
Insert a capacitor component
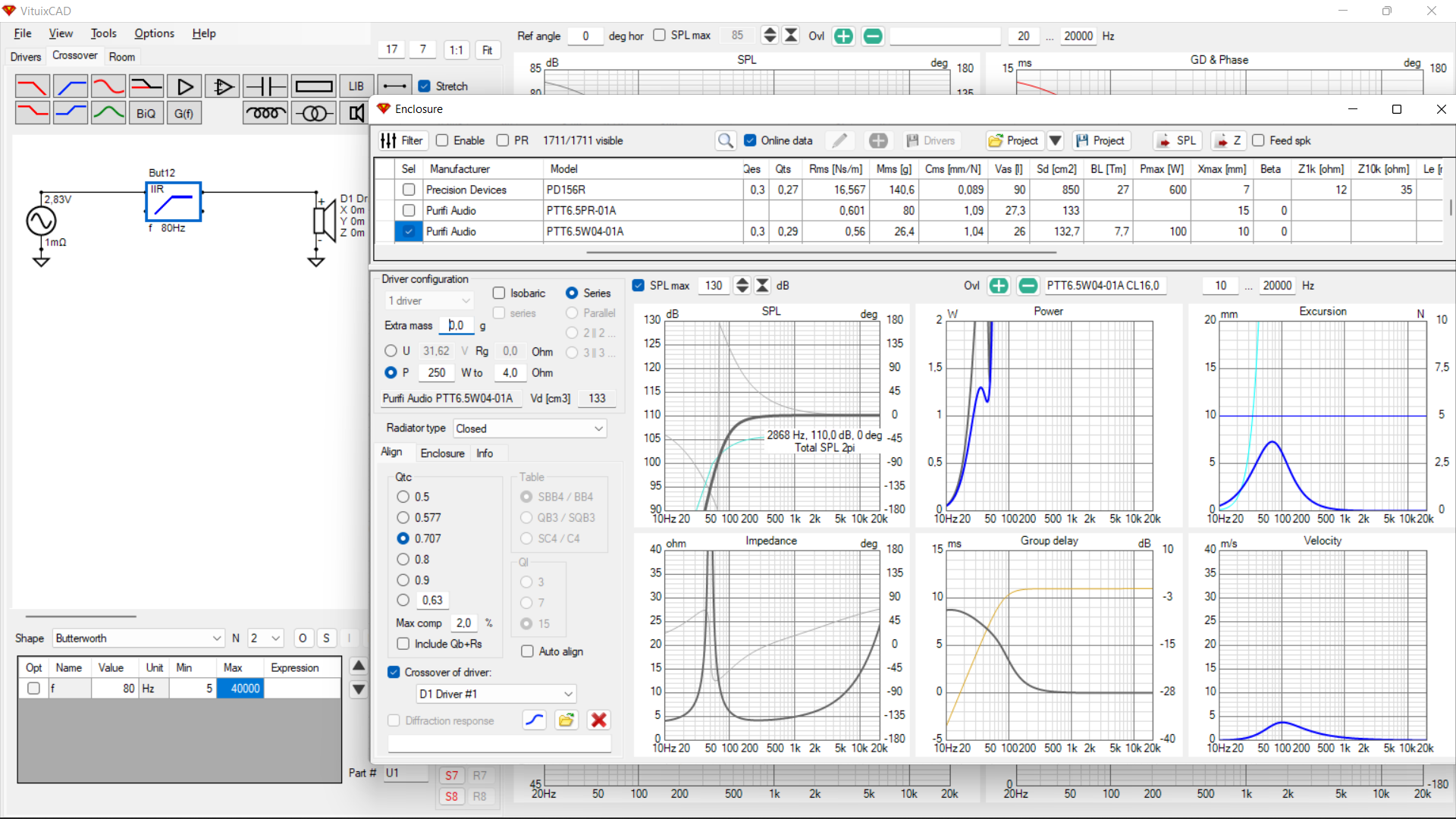(265, 86)
